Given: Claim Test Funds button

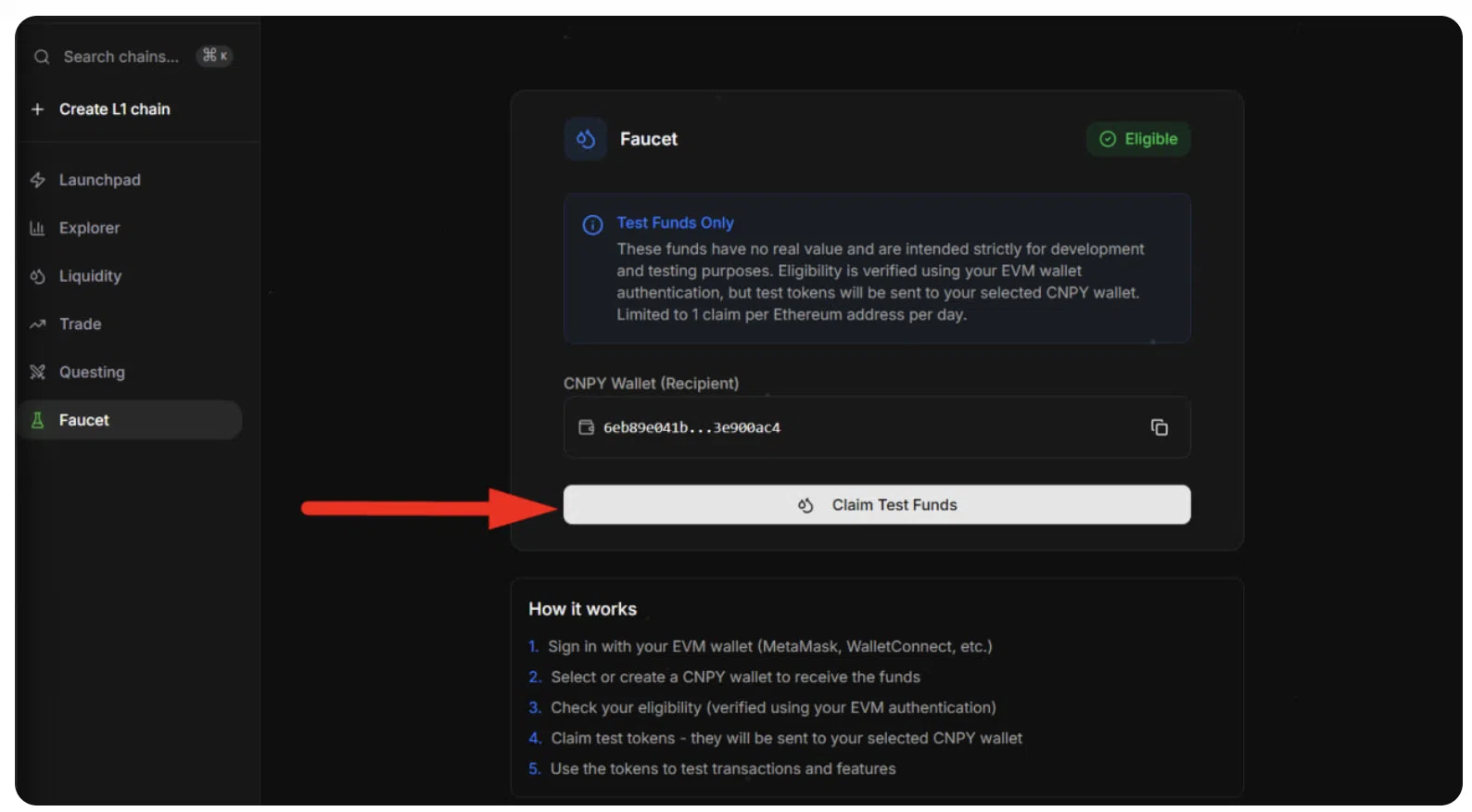Looking at the screenshot, I should coord(877,505).
